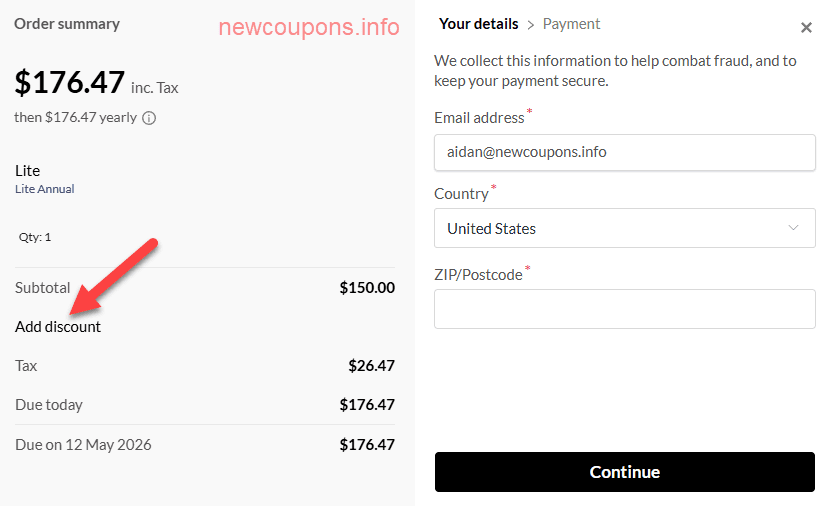
Task: Click the Tax $26.47 amount
Action: pos(371,366)
